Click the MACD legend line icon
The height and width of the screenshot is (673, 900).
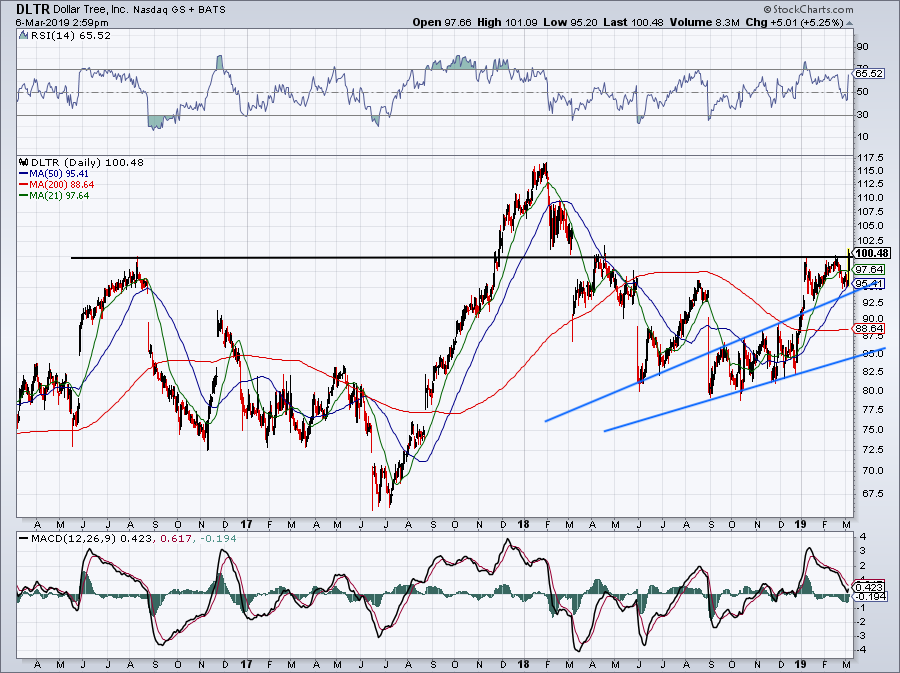(x=23, y=539)
